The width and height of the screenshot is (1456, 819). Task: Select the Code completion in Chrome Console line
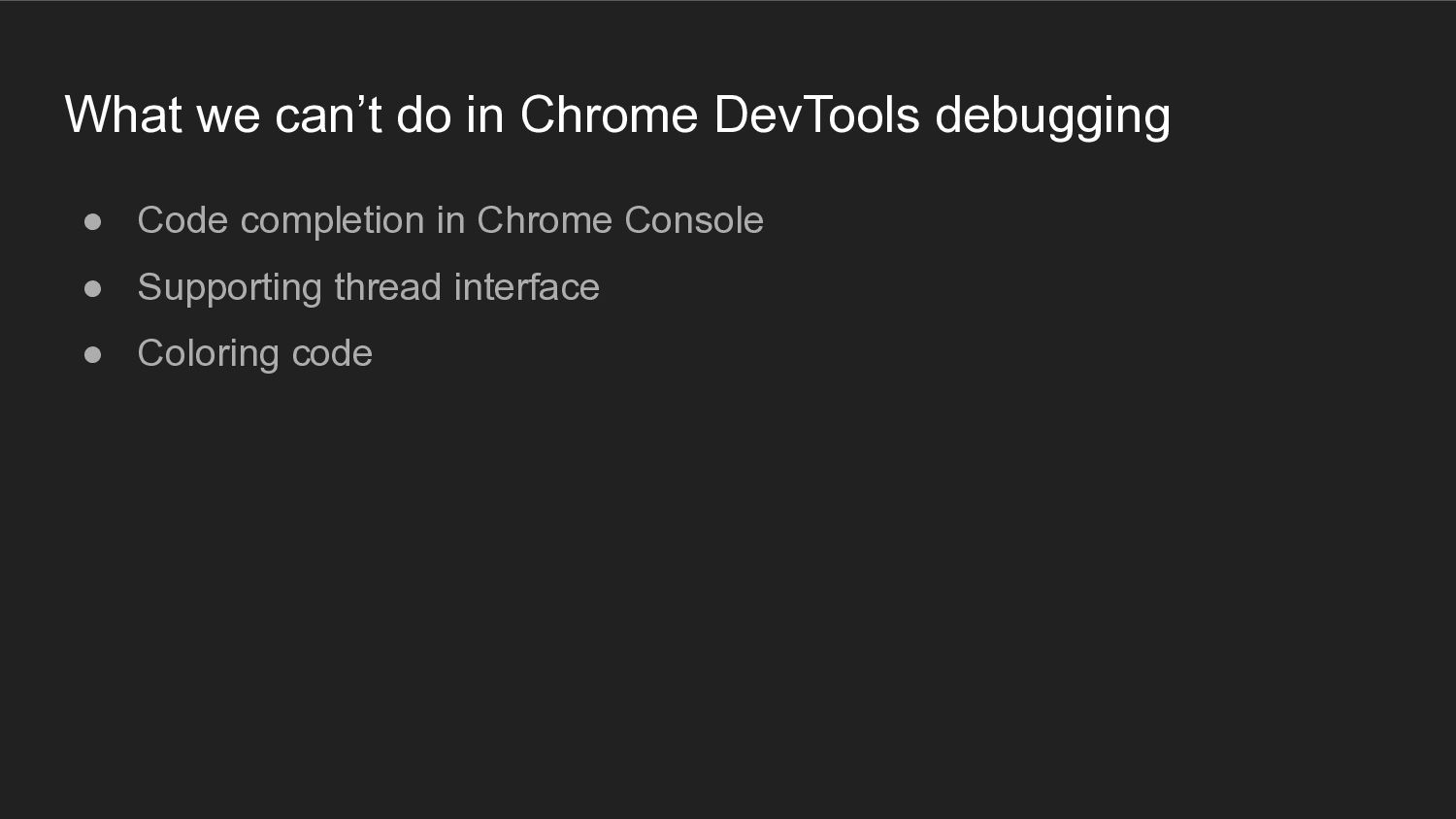click(450, 222)
